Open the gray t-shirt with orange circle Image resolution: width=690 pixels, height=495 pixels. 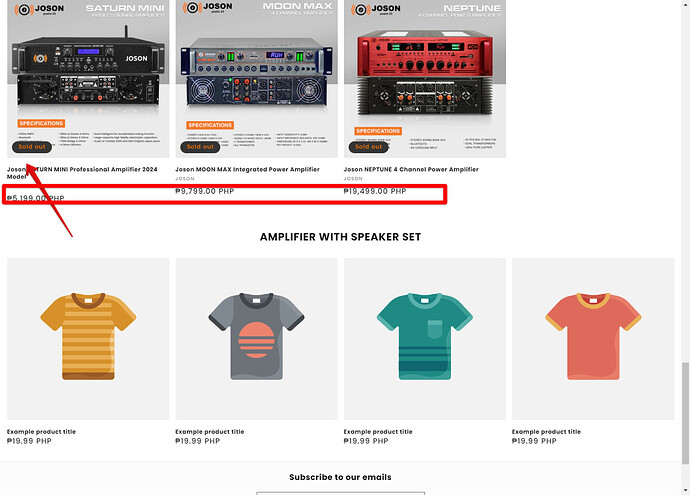click(257, 339)
